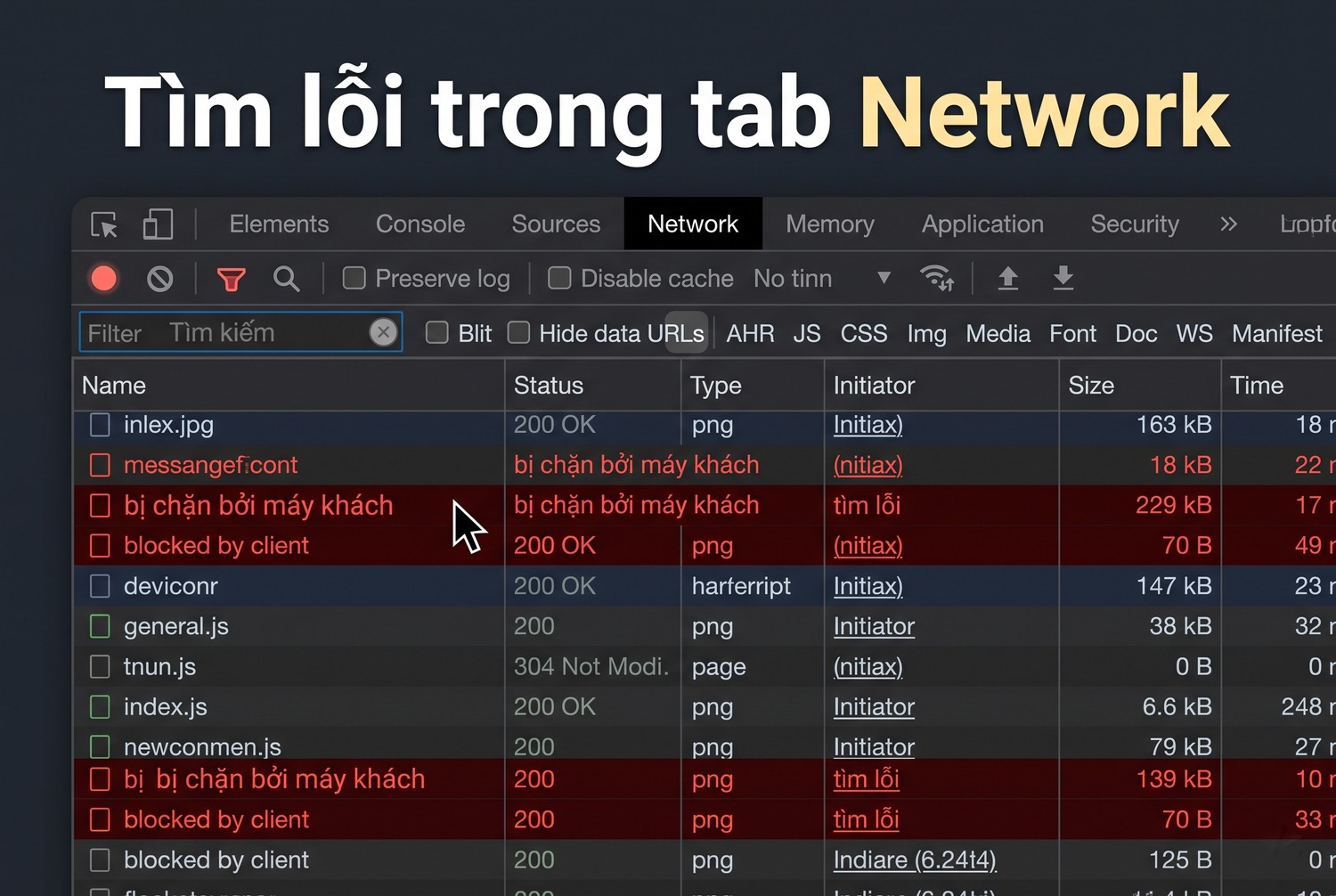This screenshot has height=896, width=1336.
Task: Open the Security tab
Action: (x=1135, y=224)
